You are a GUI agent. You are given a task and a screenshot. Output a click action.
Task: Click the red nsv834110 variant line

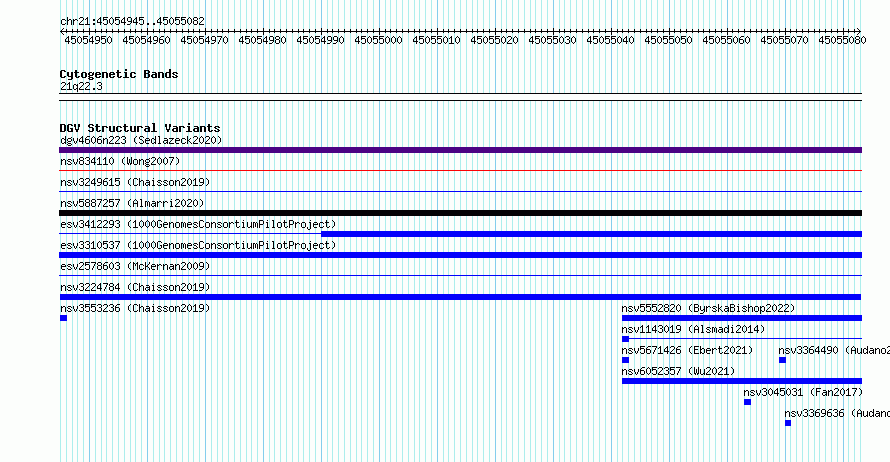point(460,170)
